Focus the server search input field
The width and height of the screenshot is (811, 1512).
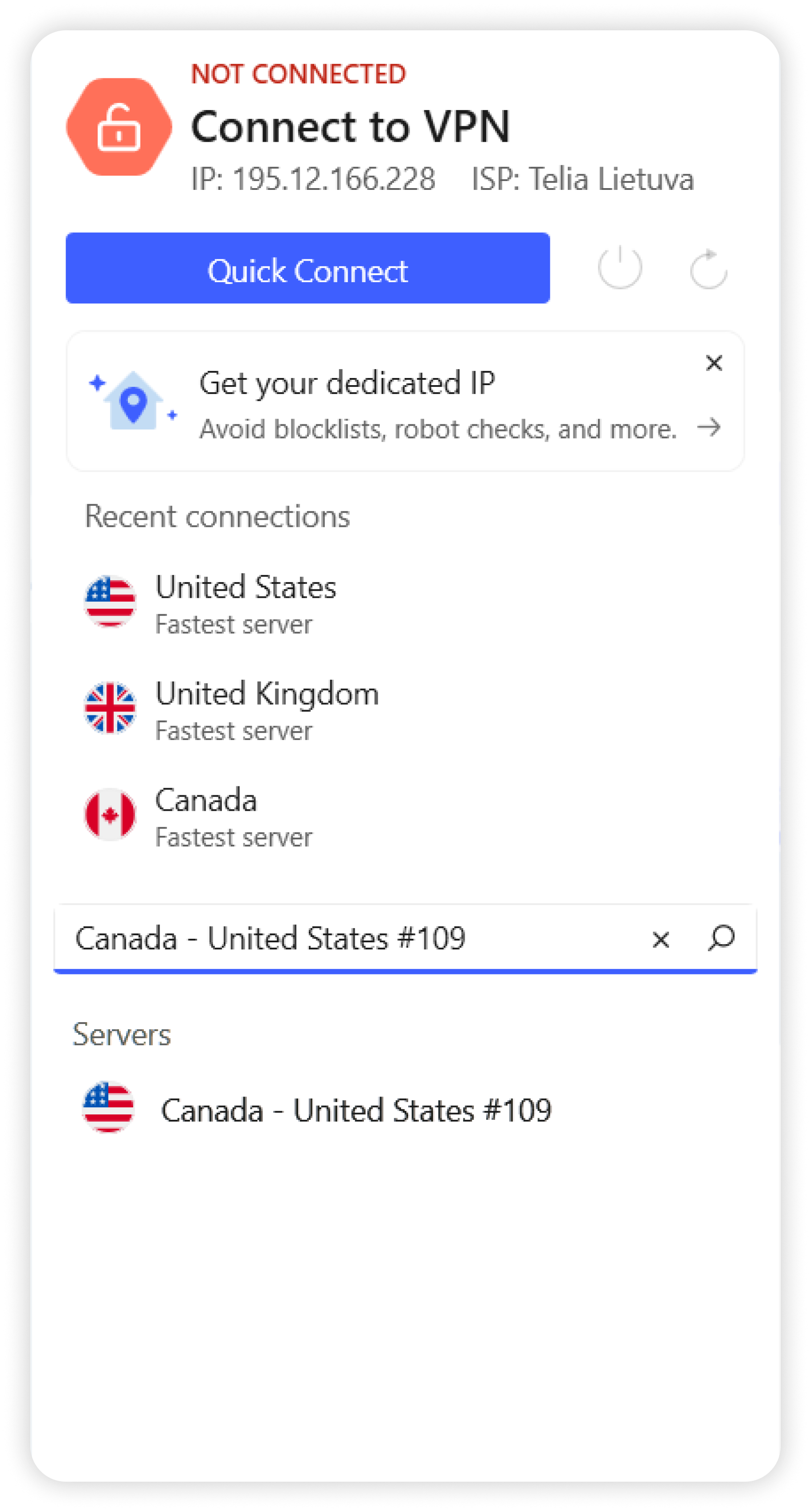point(352,938)
